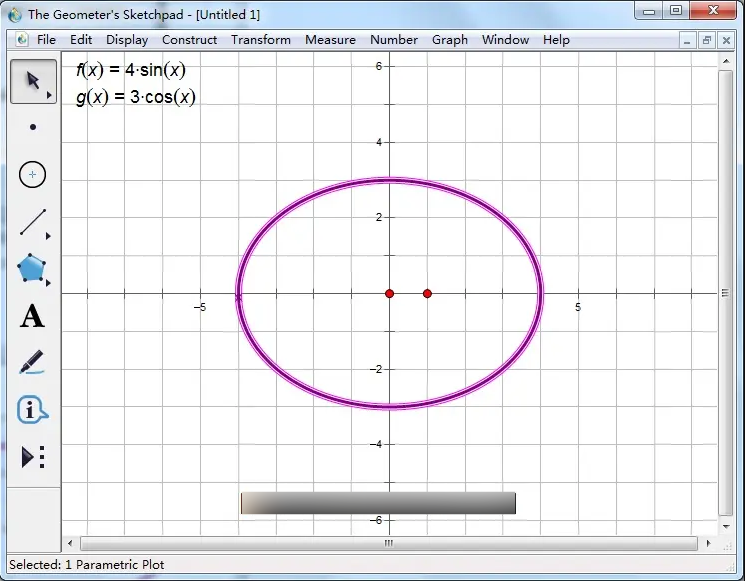Click the Sketchpad app icon in title bar
Viewport: 745px width, 581px height.
(x=15, y=15)
